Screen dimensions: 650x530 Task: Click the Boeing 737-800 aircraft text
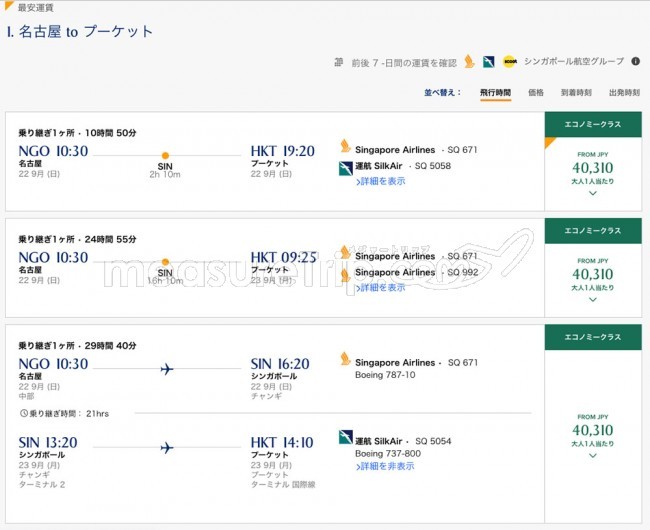[x=388, y=454]
